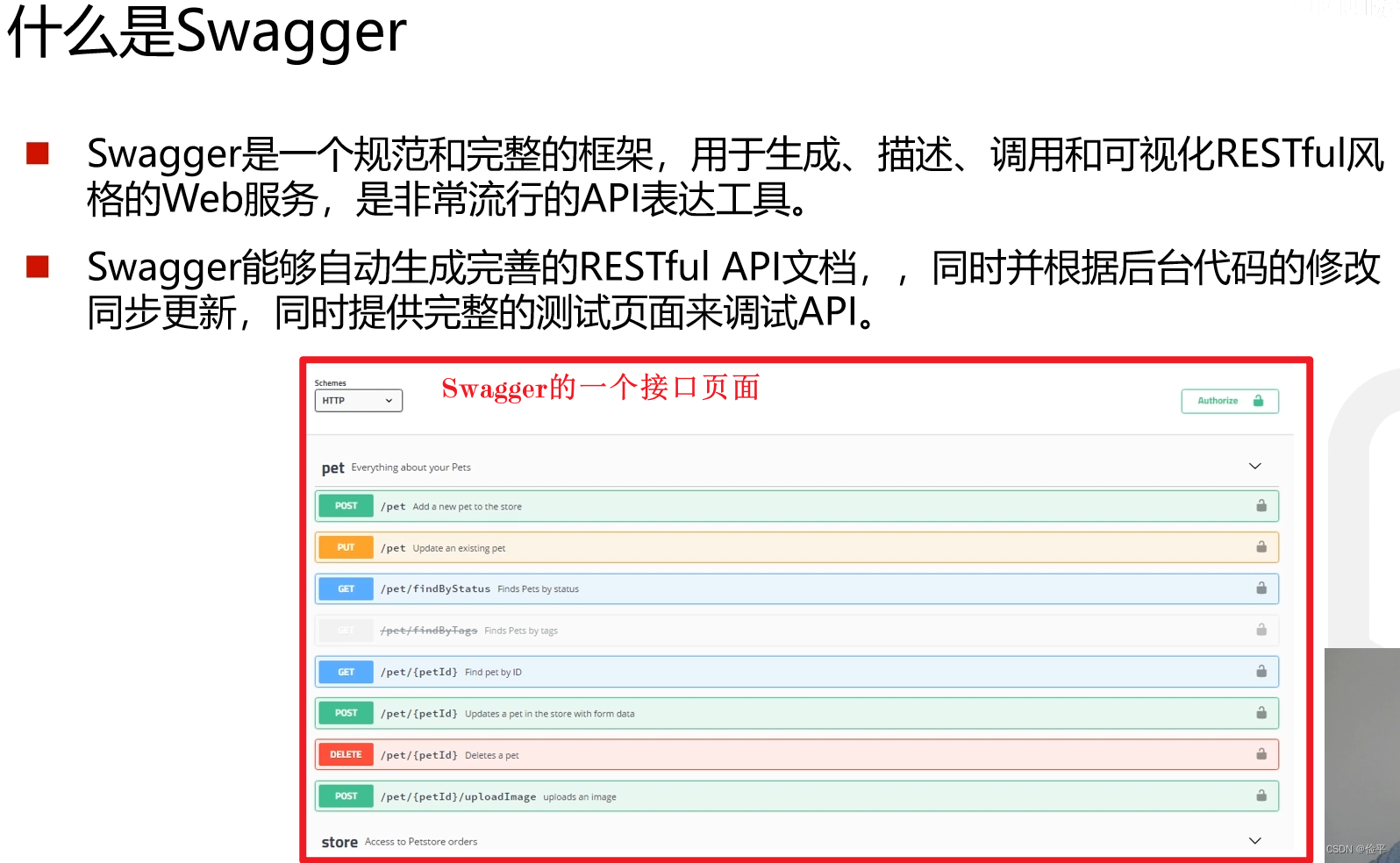Expand PUT 'Update an existing pet' endpoint
Viewport: 1400px width, 863px height.
[x=796, y=547]
